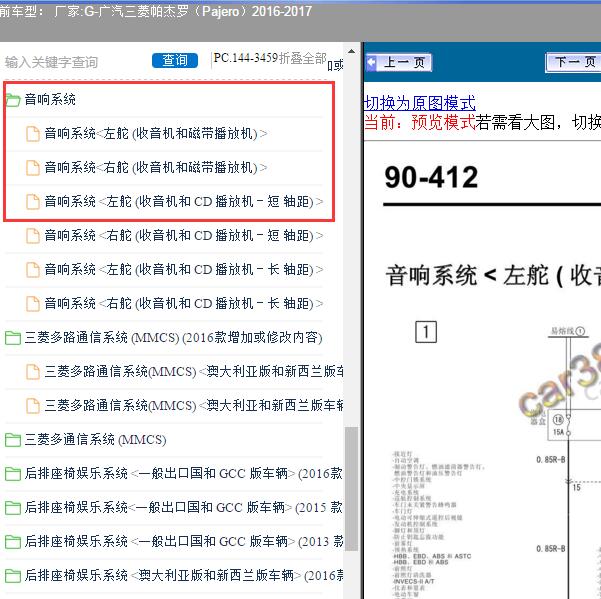Focus the 输入关键字查询 keyword search field
This screenshot has width=601, height=599.
click(x=52, y=62)
